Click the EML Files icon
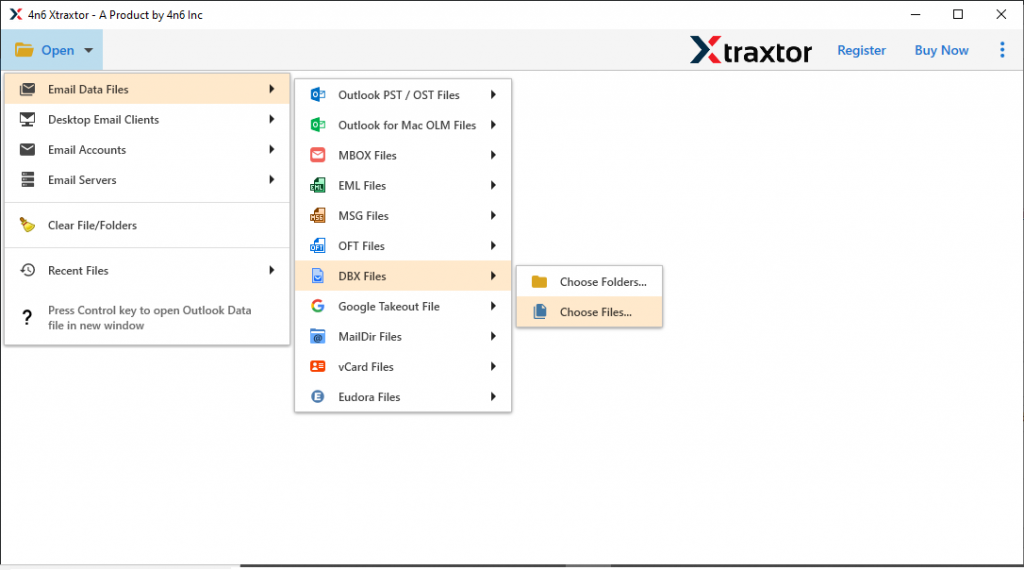Screen dimensions: 1024x570 click(x=317, y=185)
